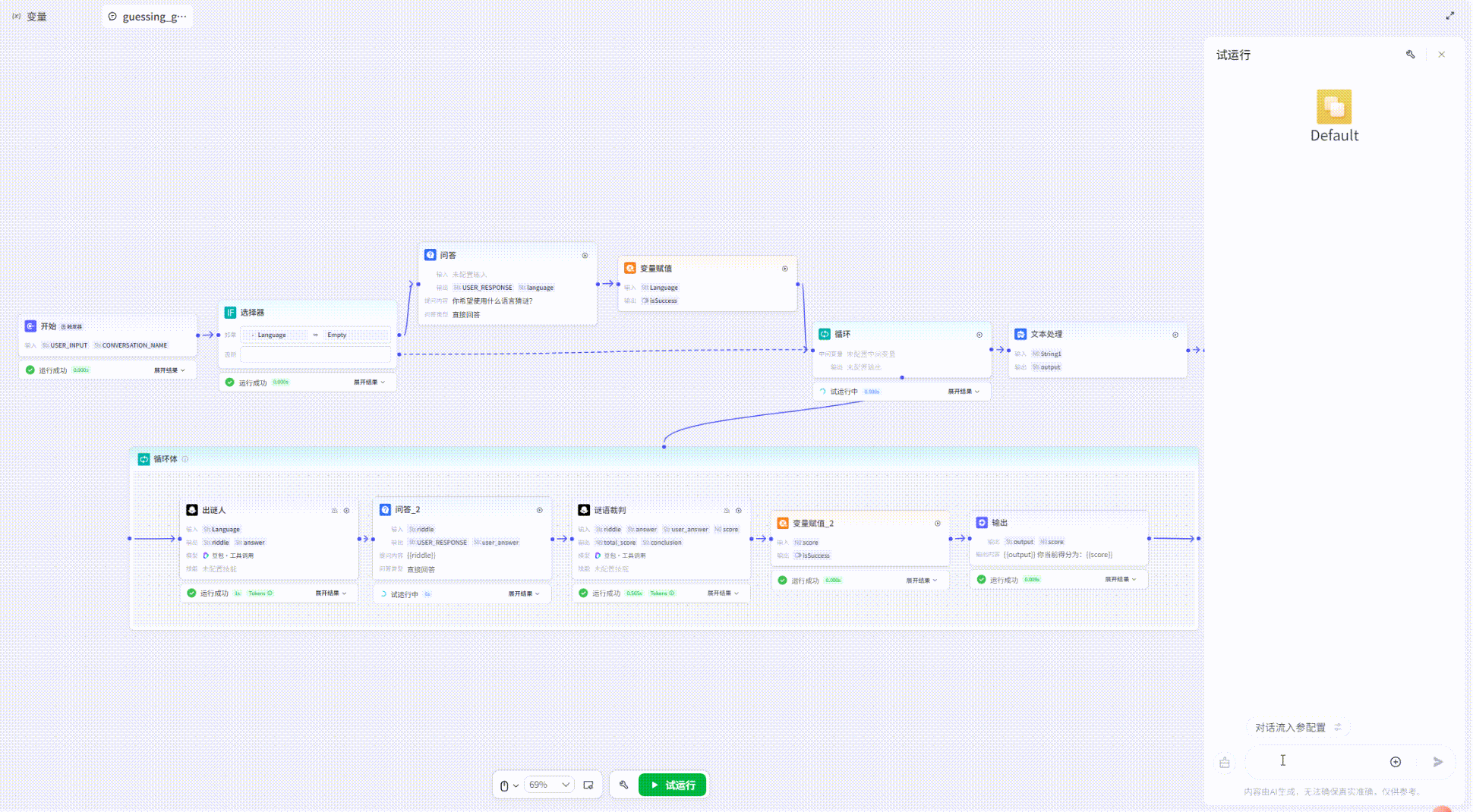Open the 69% zoom level dropdown
Screen dimensions: 1473x812
click(x=550, y=785)
